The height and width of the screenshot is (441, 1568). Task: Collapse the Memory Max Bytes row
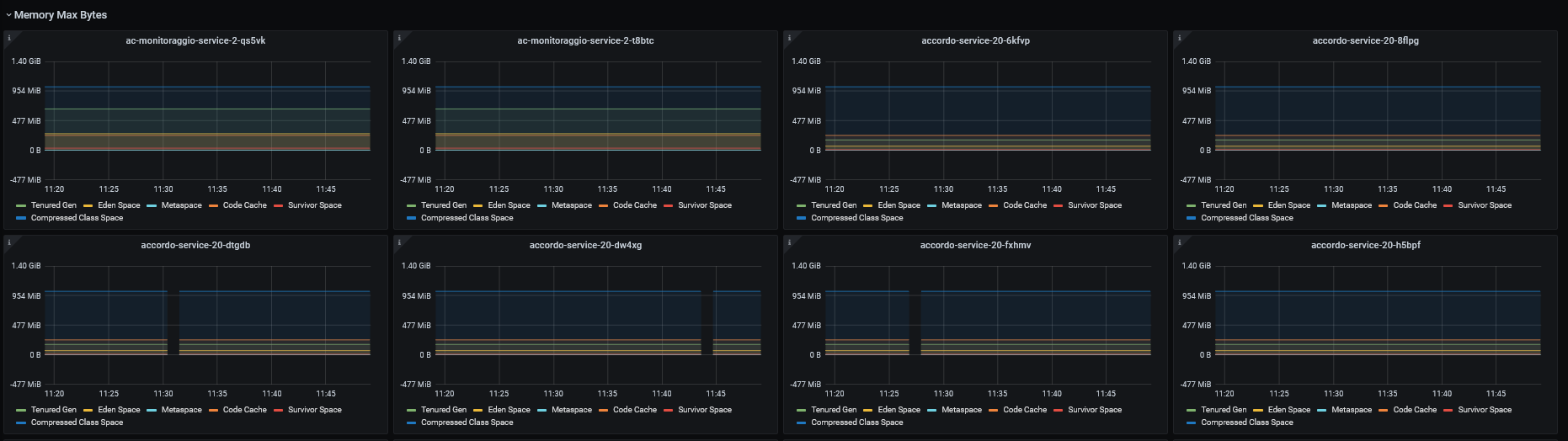click(x=60, y=15)
